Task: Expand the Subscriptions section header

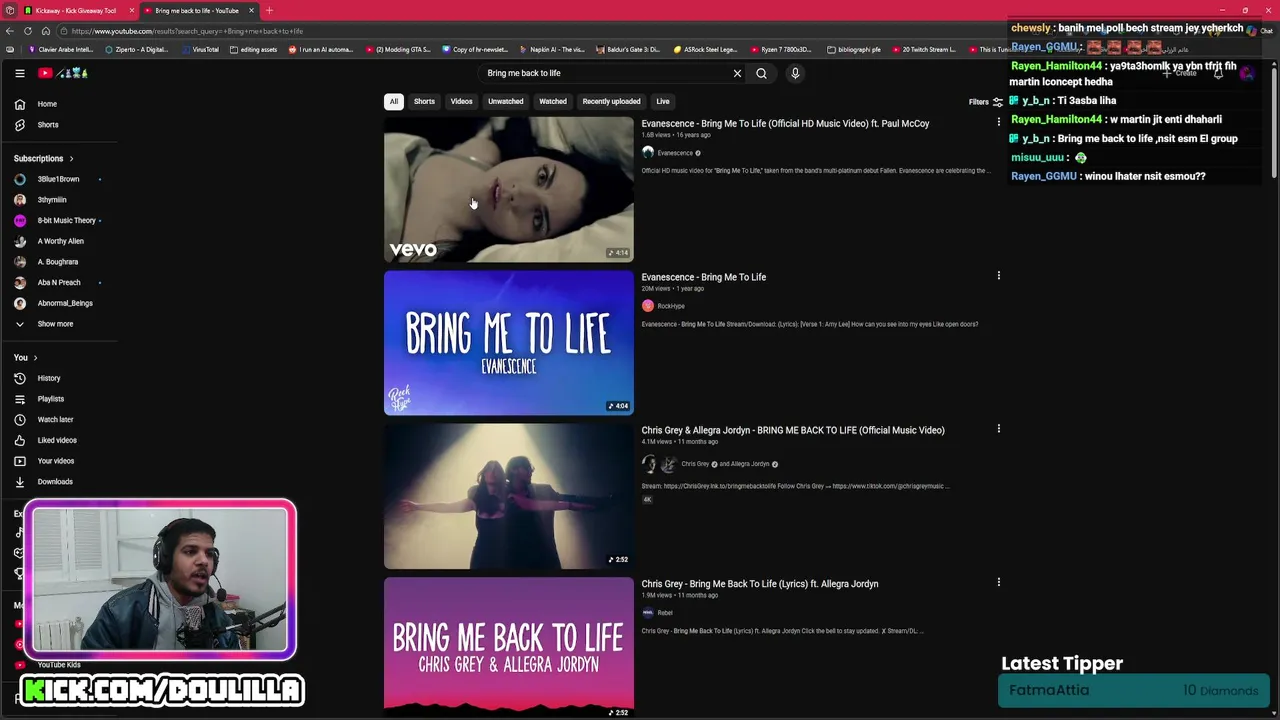Action: [43, 158]
